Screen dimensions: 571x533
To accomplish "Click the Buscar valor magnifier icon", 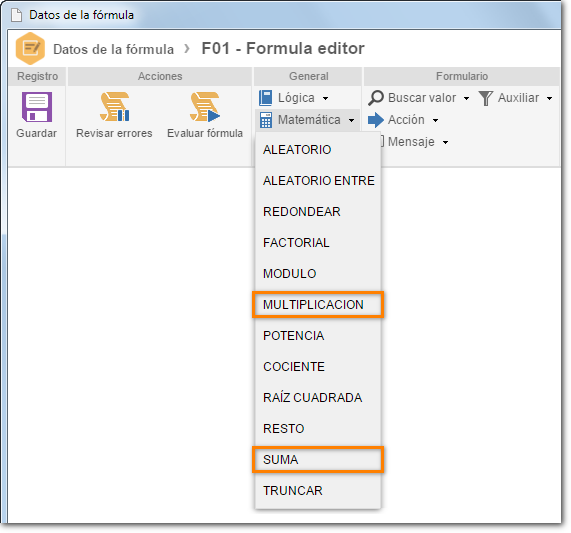I will 376,98.
